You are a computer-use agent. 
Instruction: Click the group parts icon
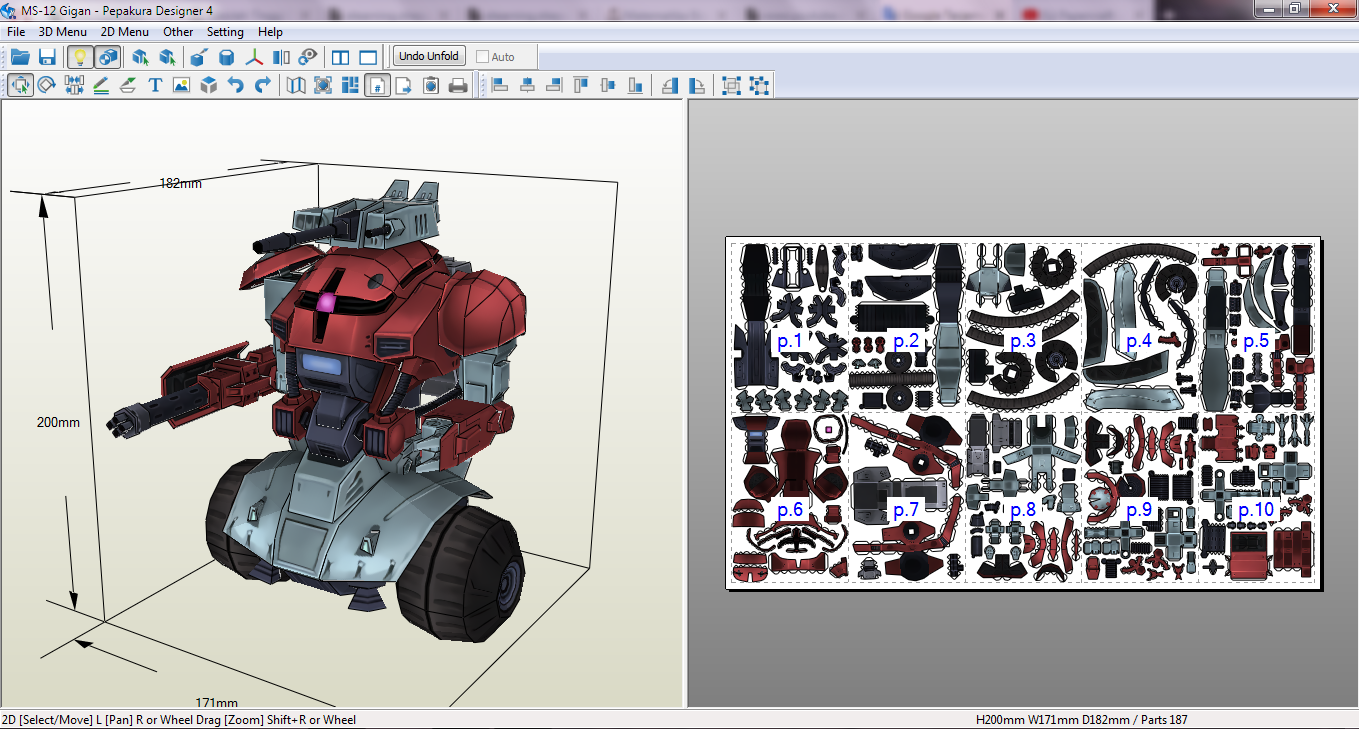pos(732,85)
